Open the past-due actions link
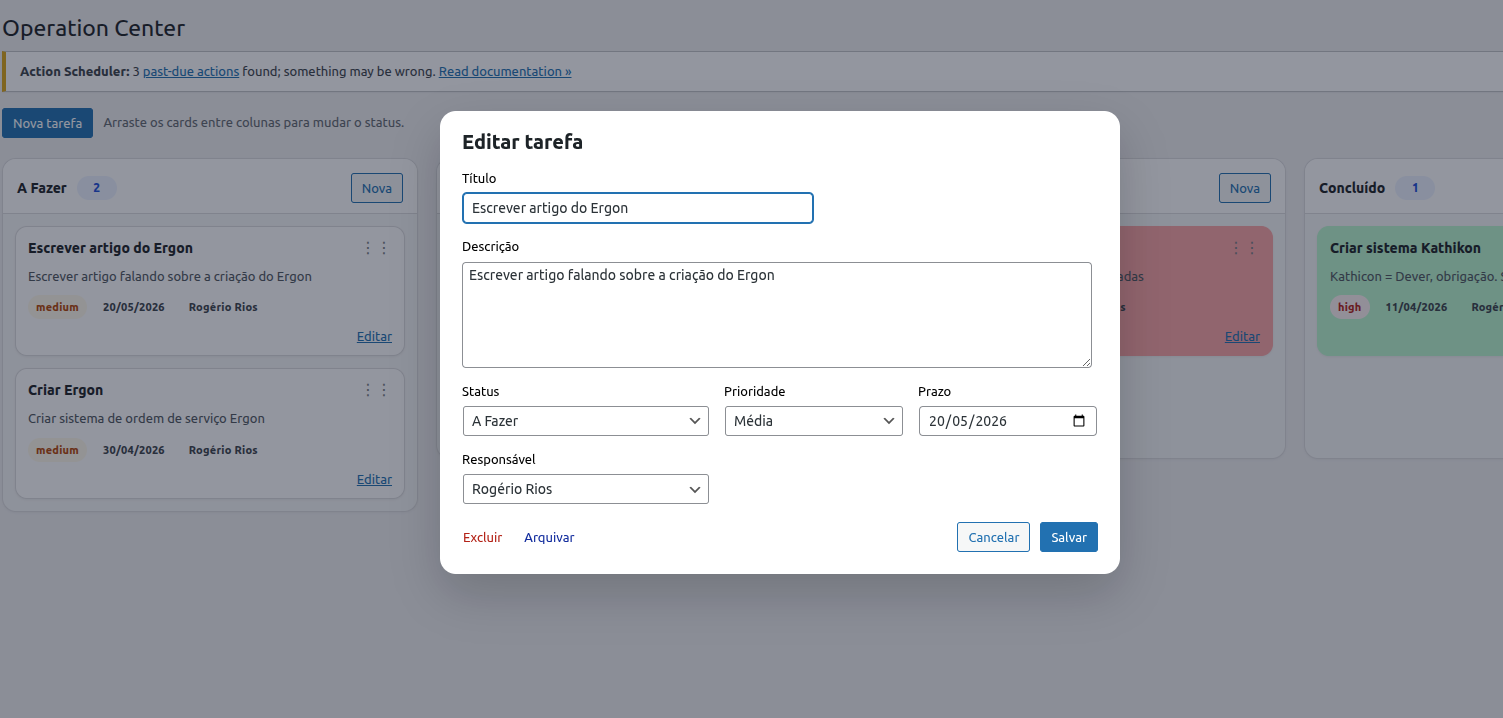The height and width of the screenshot is (718, 1503). (x=191, y=71)
